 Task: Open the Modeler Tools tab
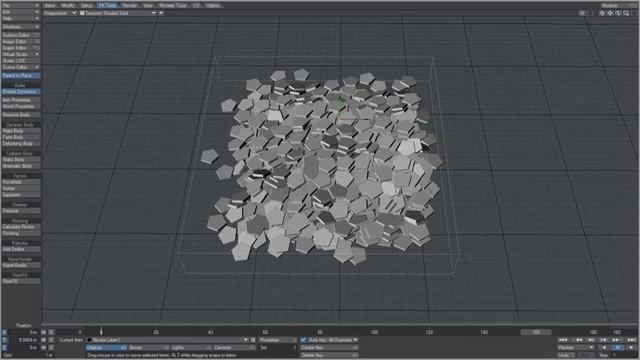[x=173, y=6]
